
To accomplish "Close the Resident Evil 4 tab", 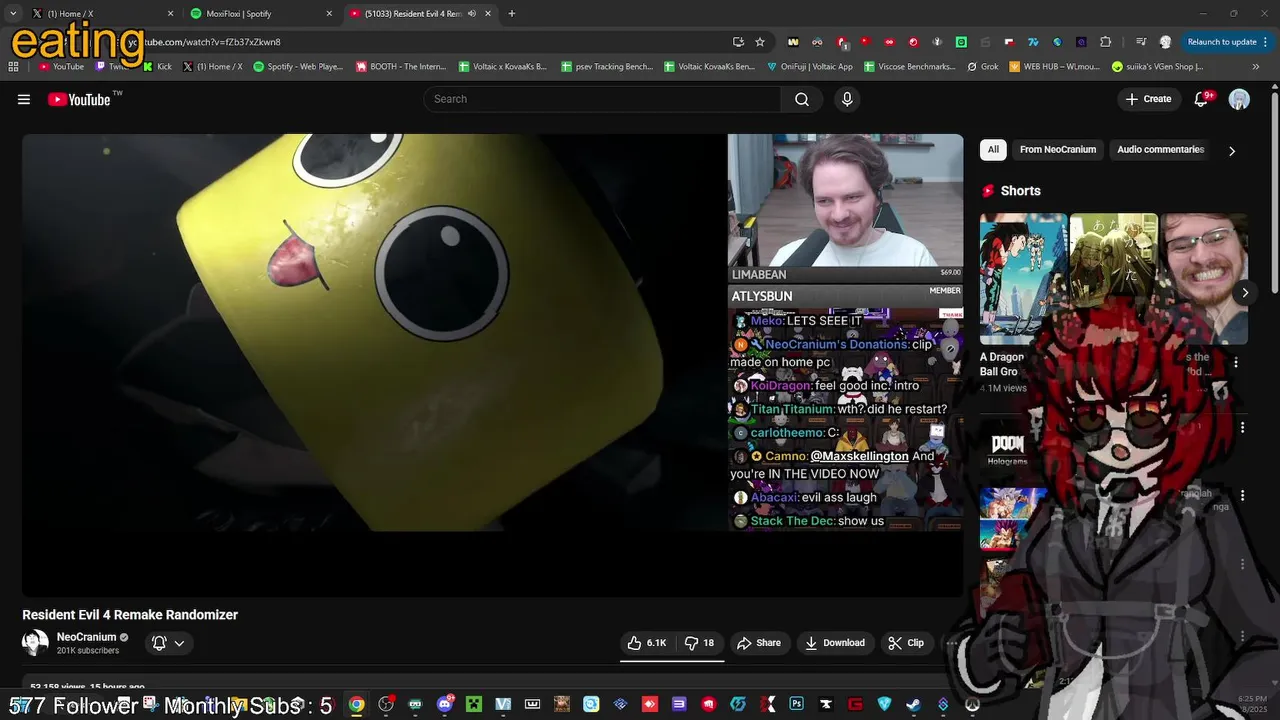I will pyautogui.click(x=489, y=14).
